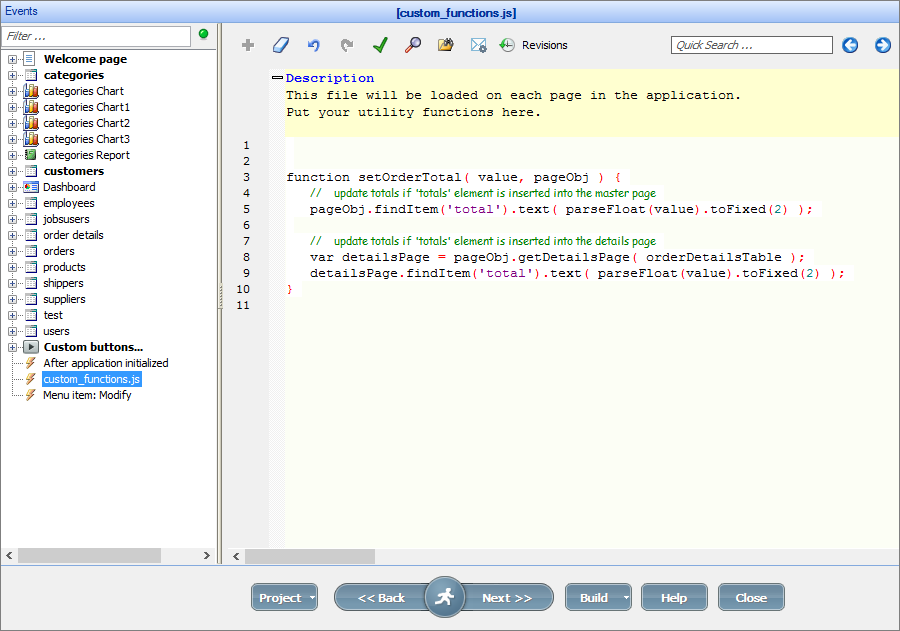Open the envelope with gear toolbar icon
Image resolution: width=900 pixels, height=631 pixels.
click(478, 45)
